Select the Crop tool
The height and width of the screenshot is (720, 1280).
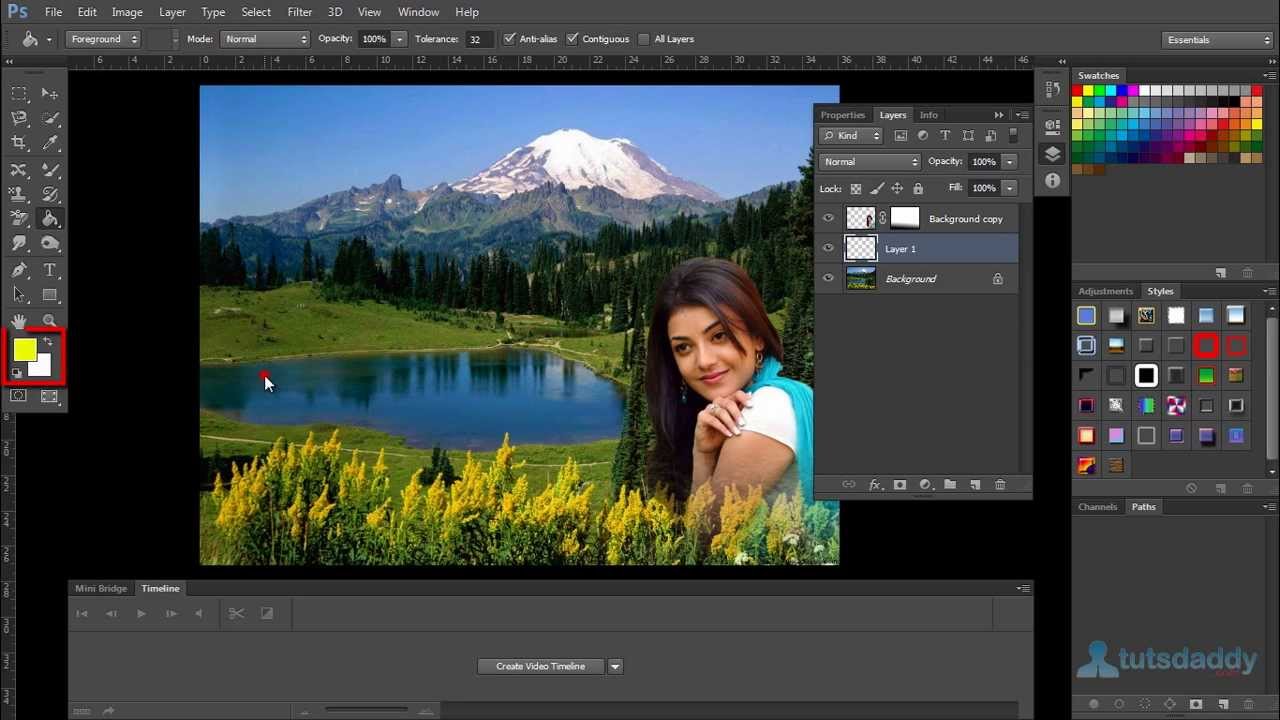point(19,143)
